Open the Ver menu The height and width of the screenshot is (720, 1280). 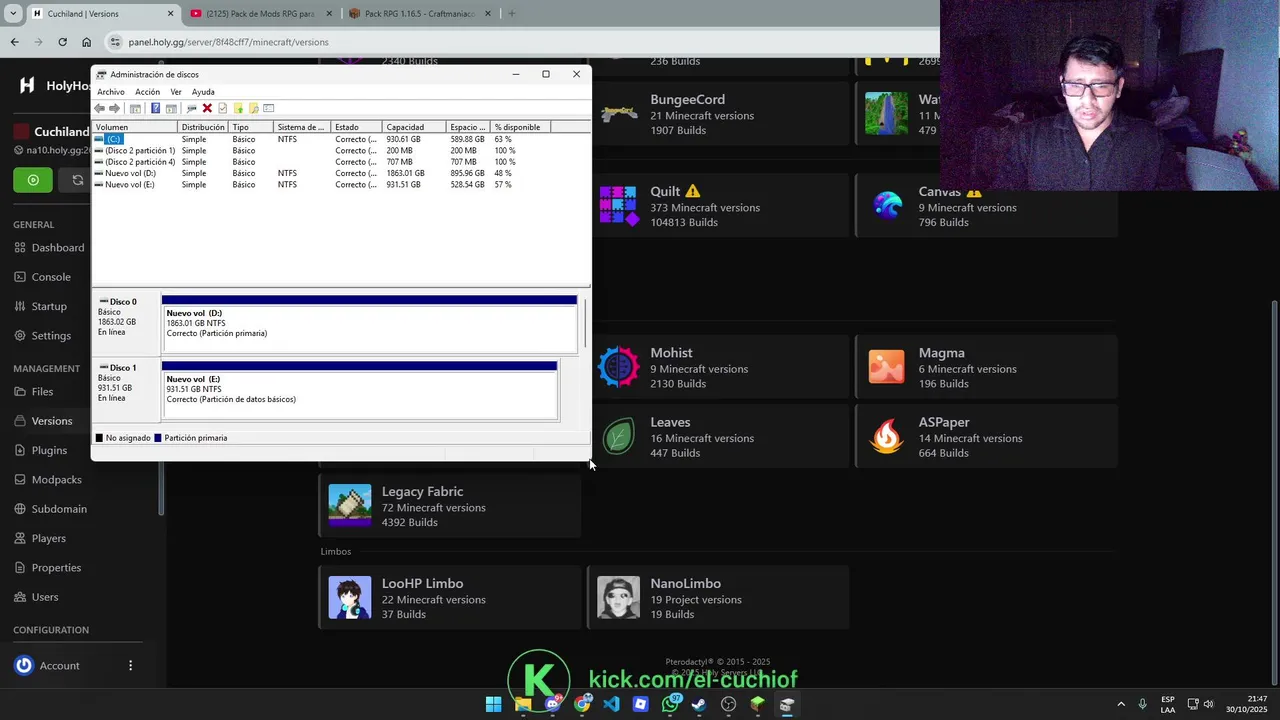click(x=176, y=92)
